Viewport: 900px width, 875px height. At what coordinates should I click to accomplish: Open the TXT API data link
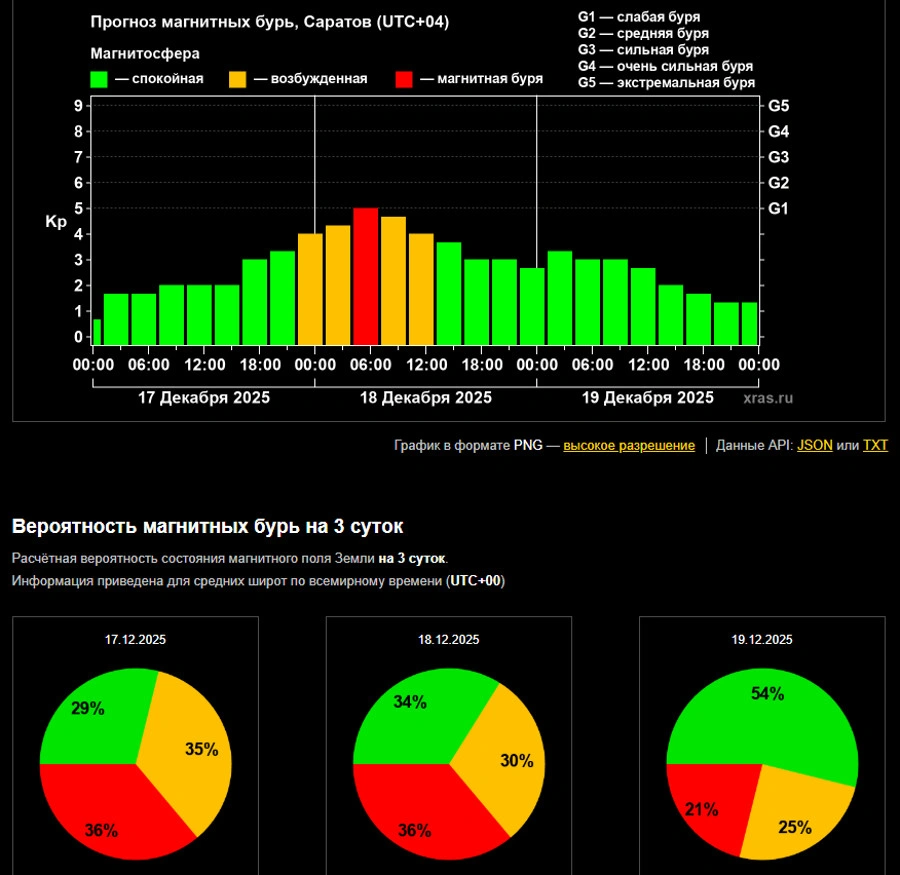(x=875, y=445)
